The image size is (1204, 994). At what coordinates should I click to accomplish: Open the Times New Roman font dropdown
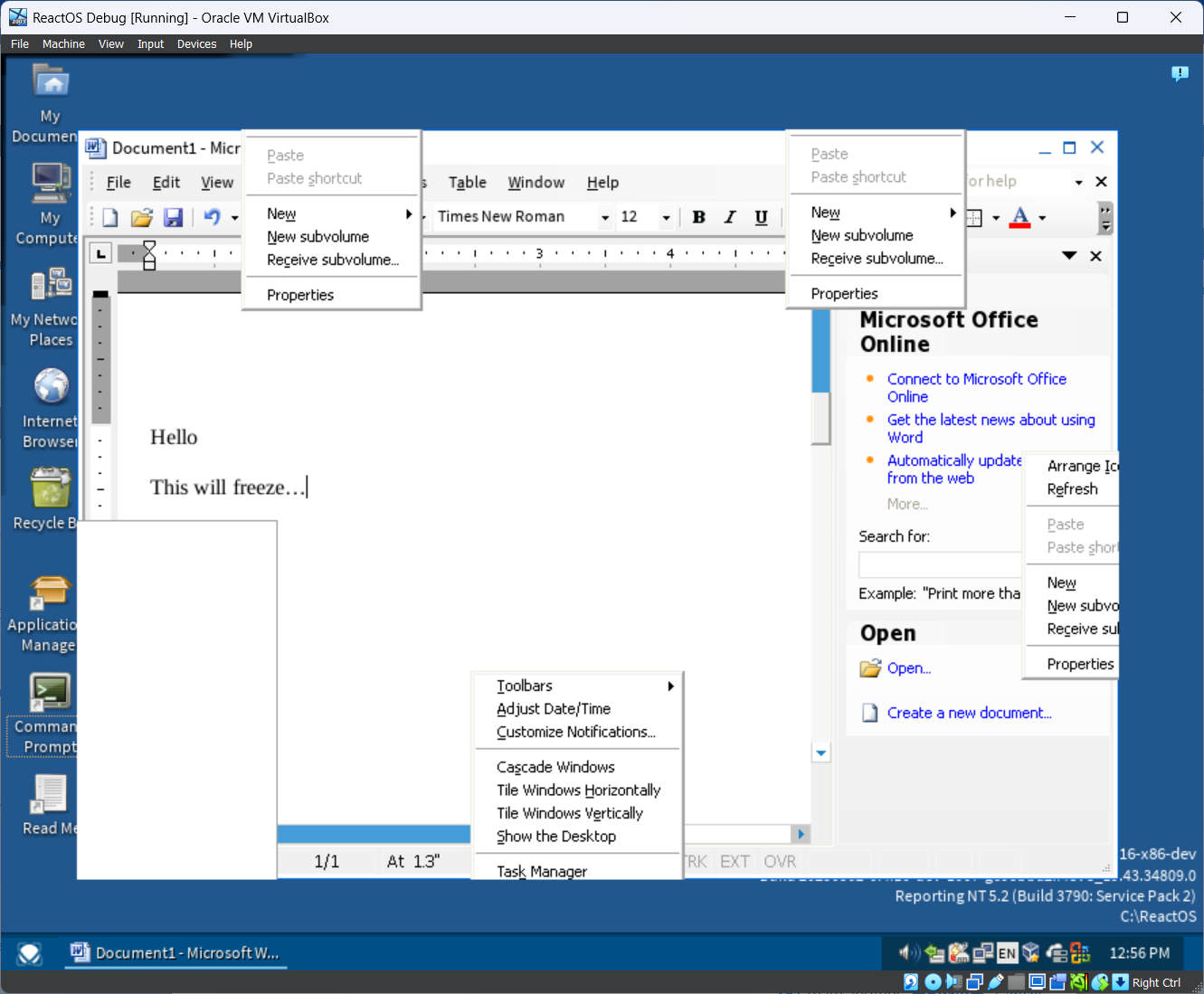point(605,218)
